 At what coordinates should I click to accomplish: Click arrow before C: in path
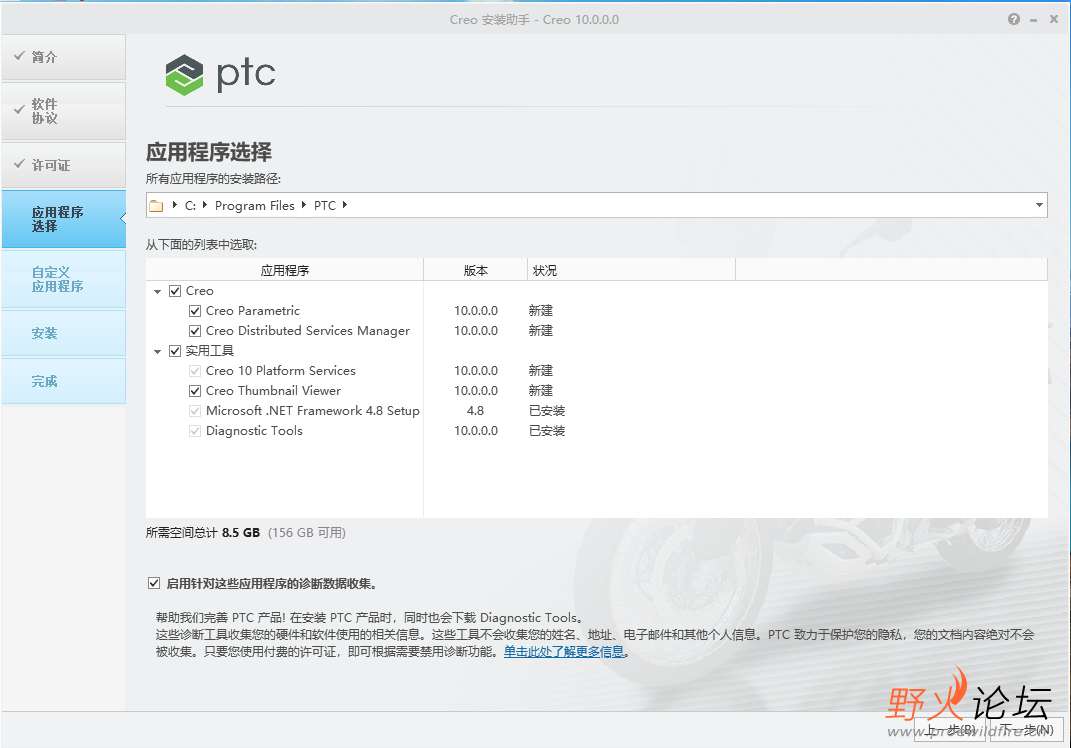point(175,205)
